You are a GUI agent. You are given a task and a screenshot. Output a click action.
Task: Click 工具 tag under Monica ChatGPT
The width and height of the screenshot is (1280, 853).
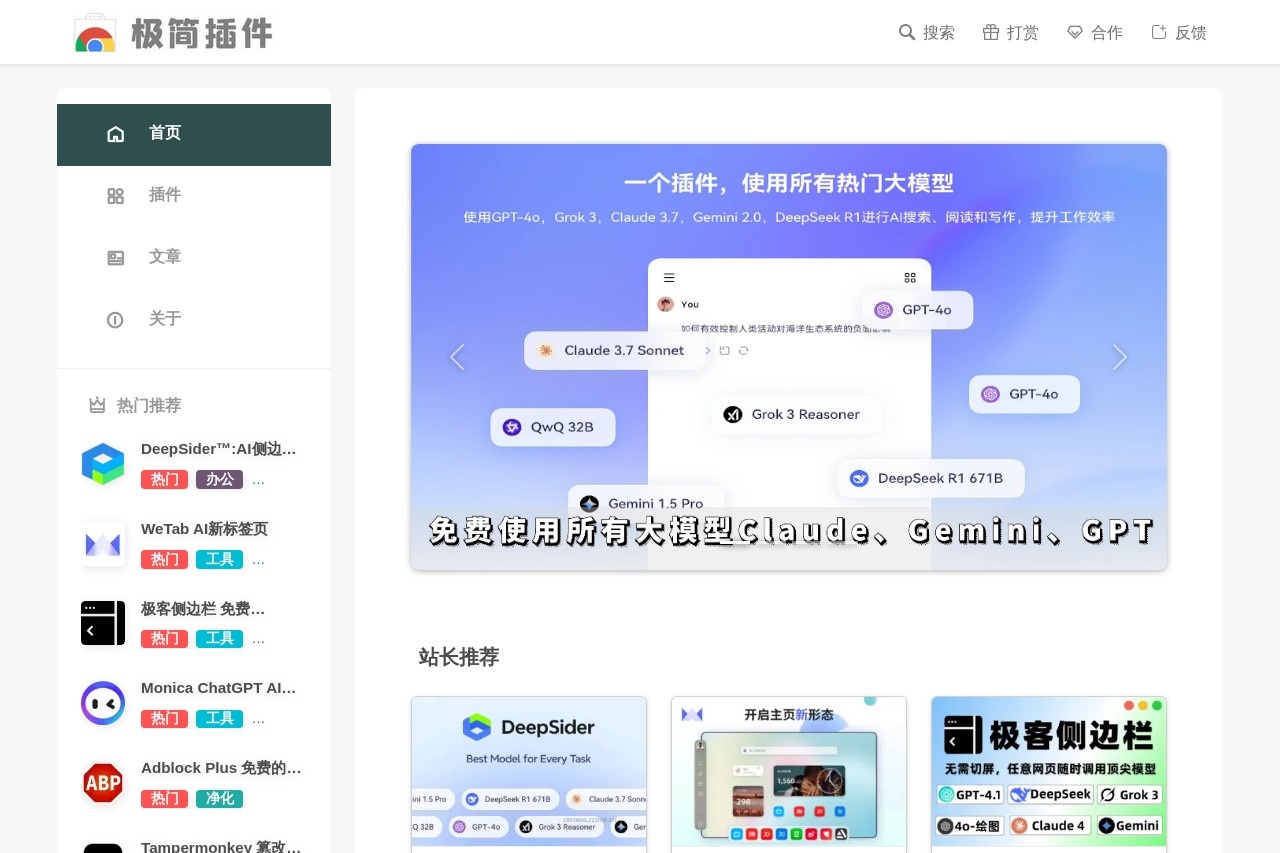pos(219,718)
